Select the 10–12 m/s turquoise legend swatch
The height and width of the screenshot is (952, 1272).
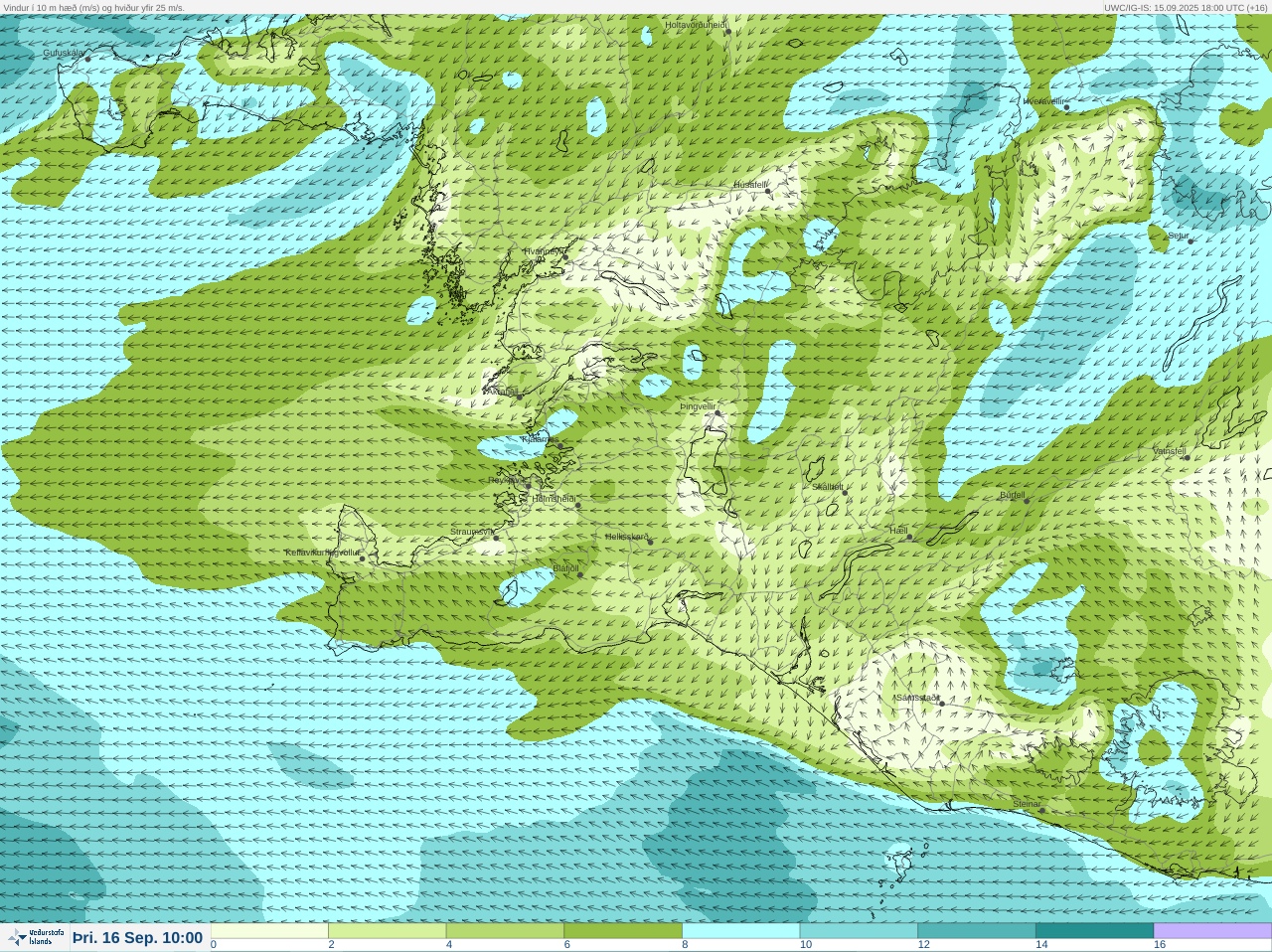(x=859, y=931)
